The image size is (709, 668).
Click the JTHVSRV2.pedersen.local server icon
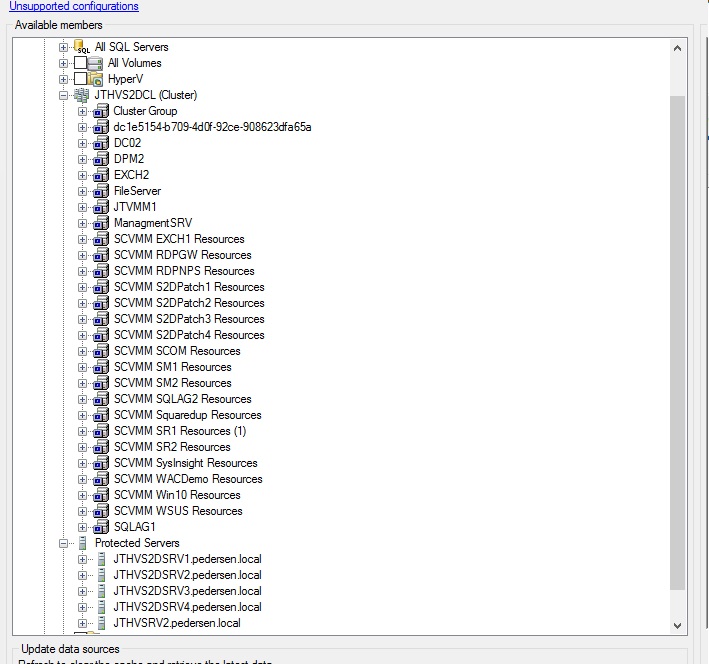click(102, 623)
